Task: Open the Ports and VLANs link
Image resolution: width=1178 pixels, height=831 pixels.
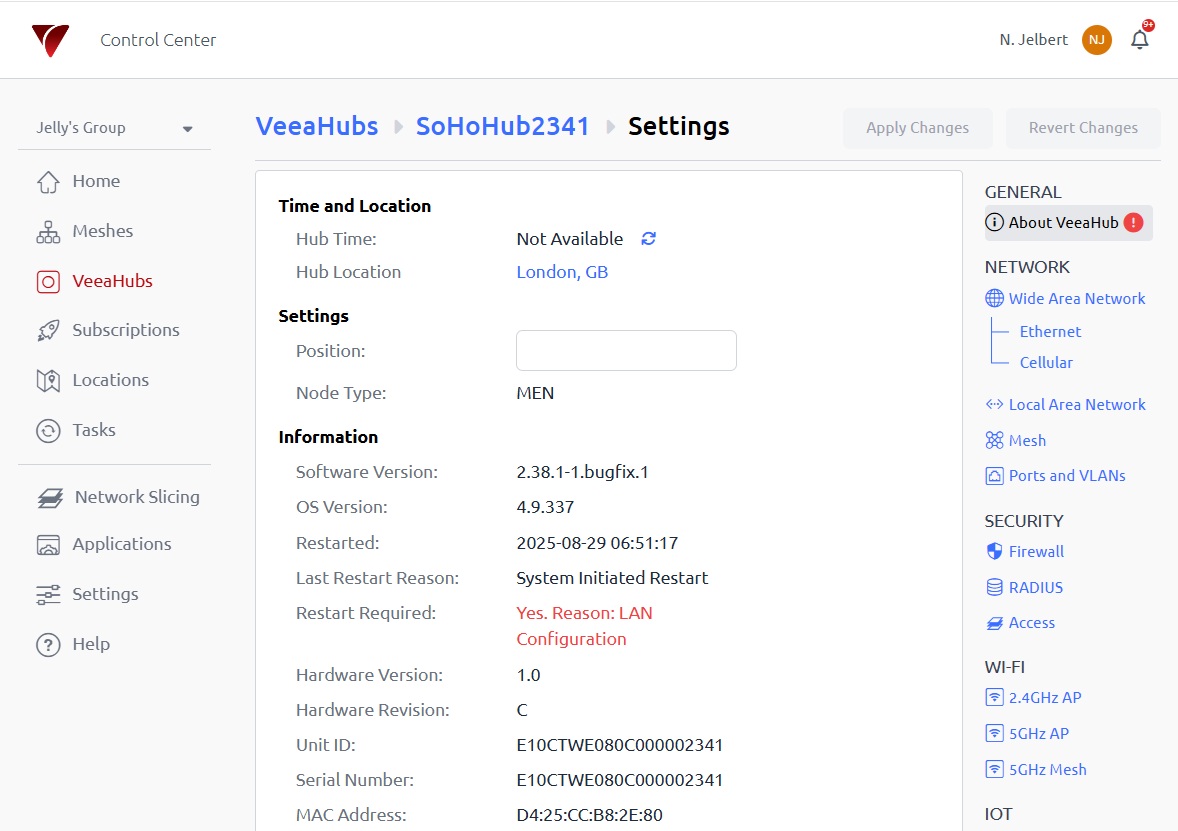Action: 1067,476
